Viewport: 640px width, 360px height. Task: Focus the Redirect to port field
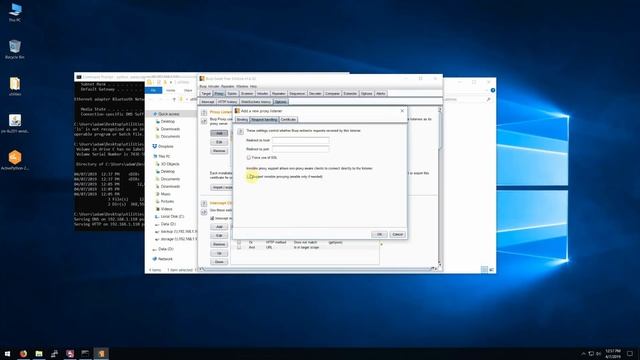pos(300,149)
